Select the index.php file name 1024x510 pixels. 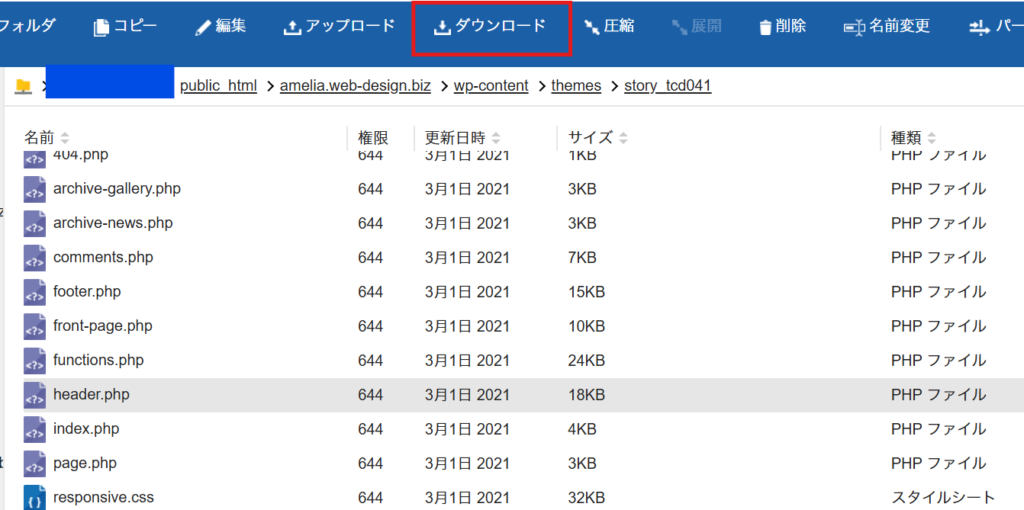point(86,429)
